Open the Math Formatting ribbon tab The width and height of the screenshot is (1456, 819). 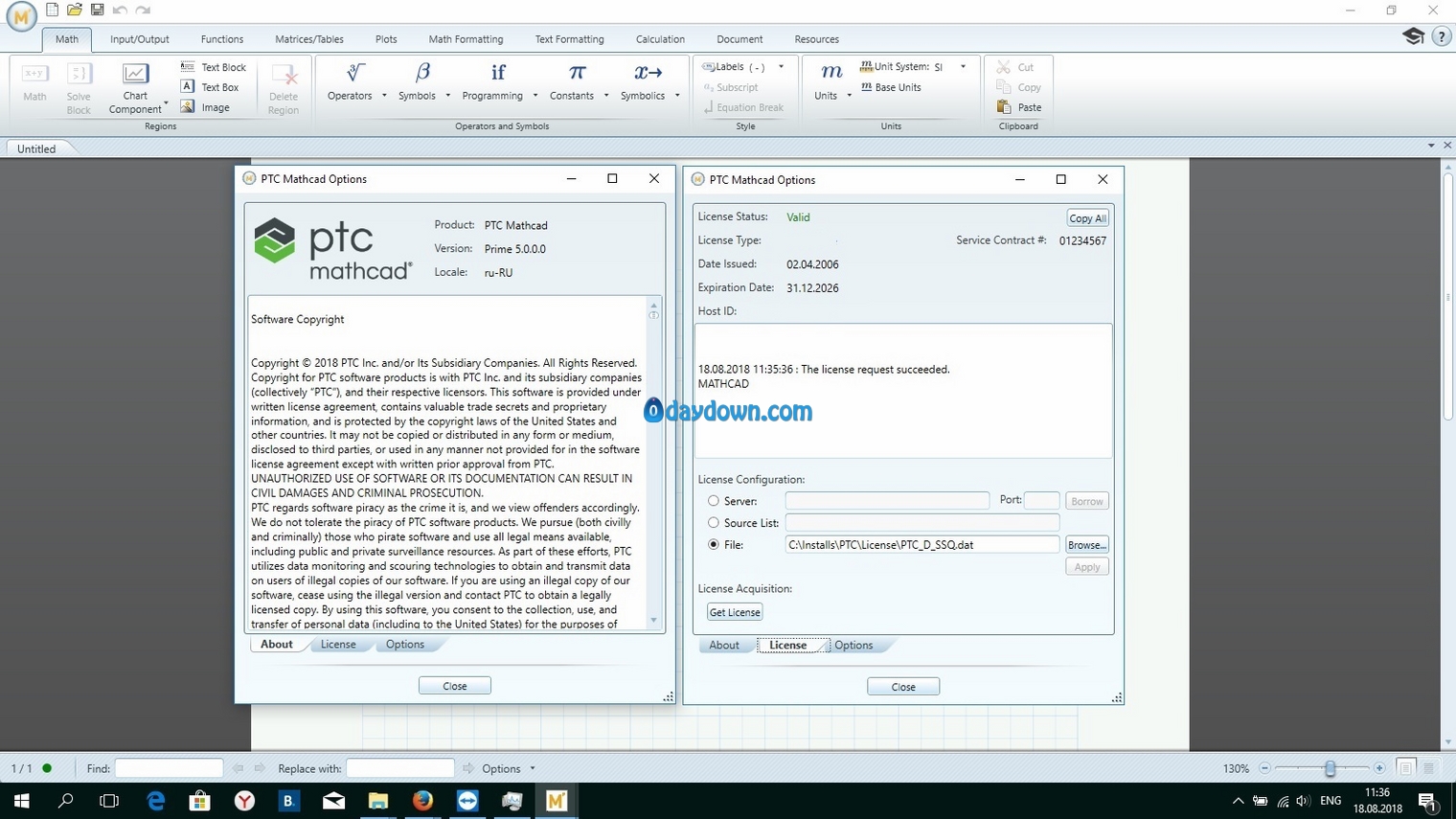pos(466,39)
